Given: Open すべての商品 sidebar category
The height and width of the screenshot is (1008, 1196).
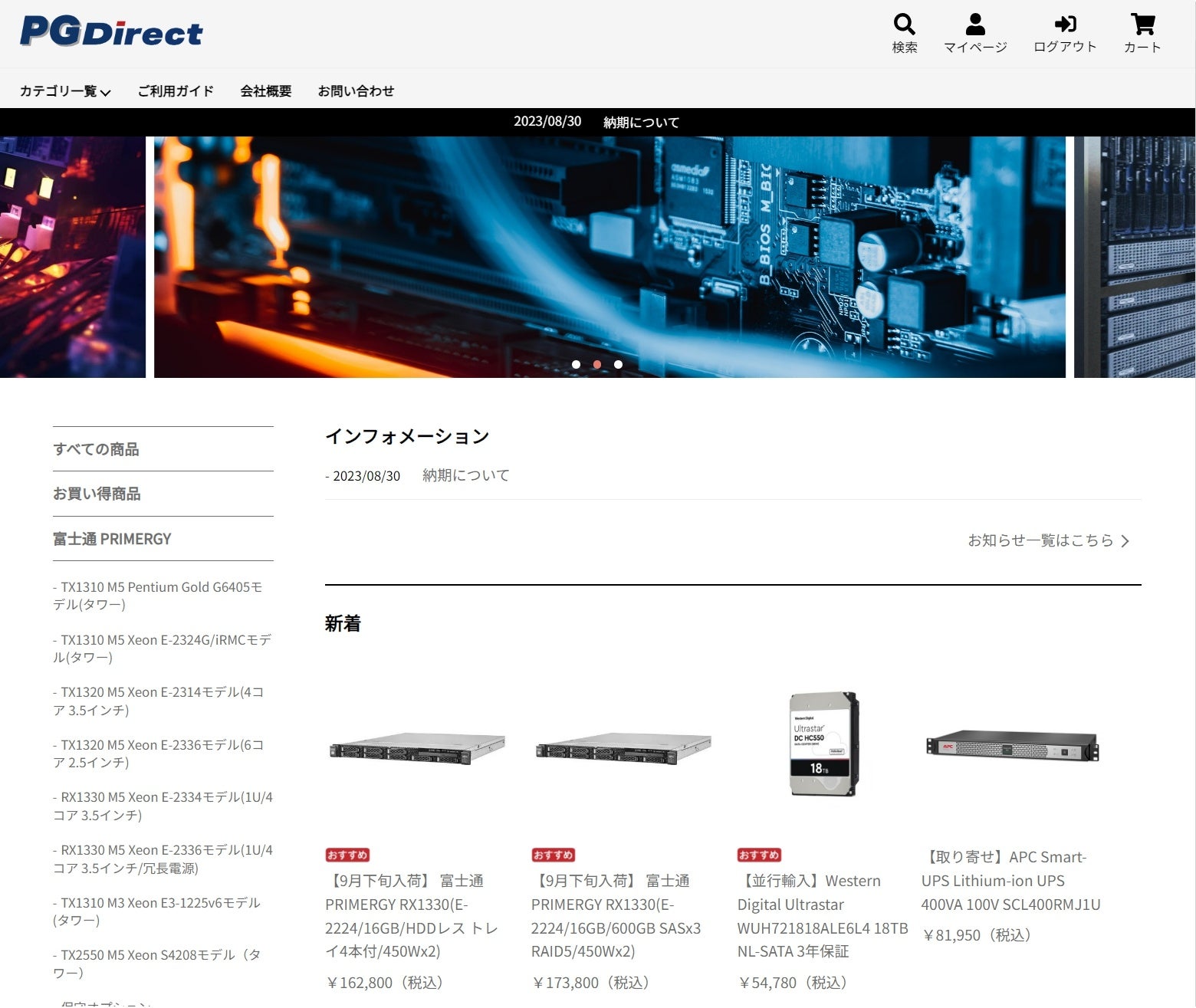Looking at the screenshot, I should tap(96, 449).
